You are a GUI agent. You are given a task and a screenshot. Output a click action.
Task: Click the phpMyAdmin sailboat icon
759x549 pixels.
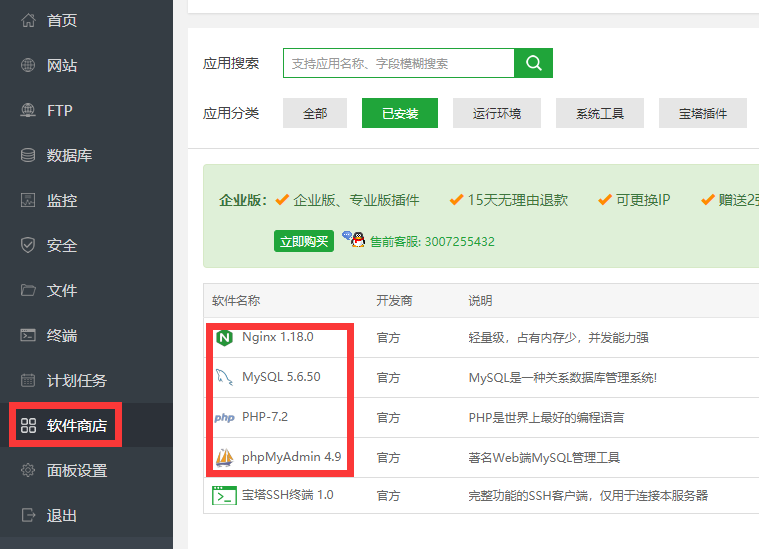click(224, 458)
